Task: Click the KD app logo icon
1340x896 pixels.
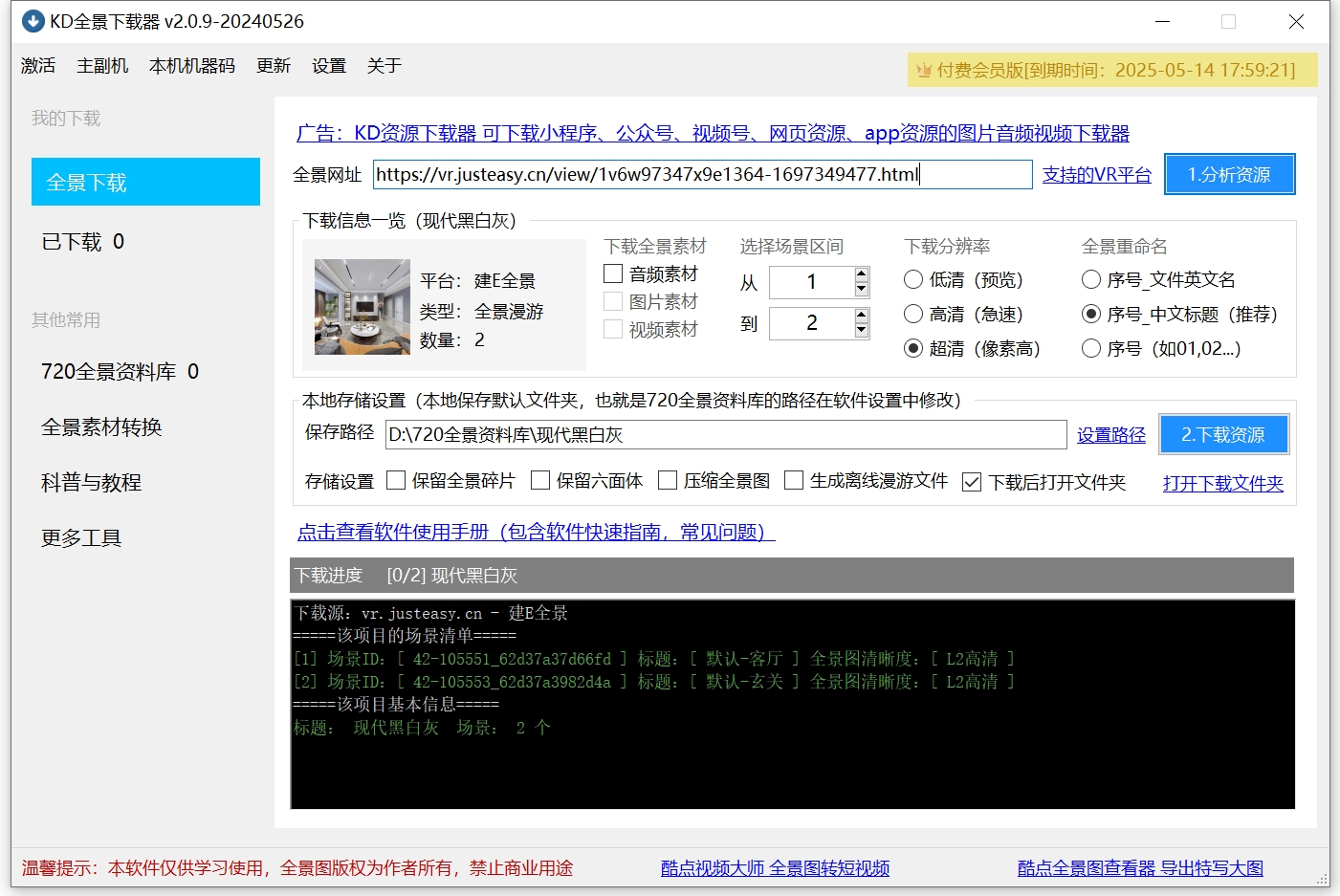Action: 33,21
